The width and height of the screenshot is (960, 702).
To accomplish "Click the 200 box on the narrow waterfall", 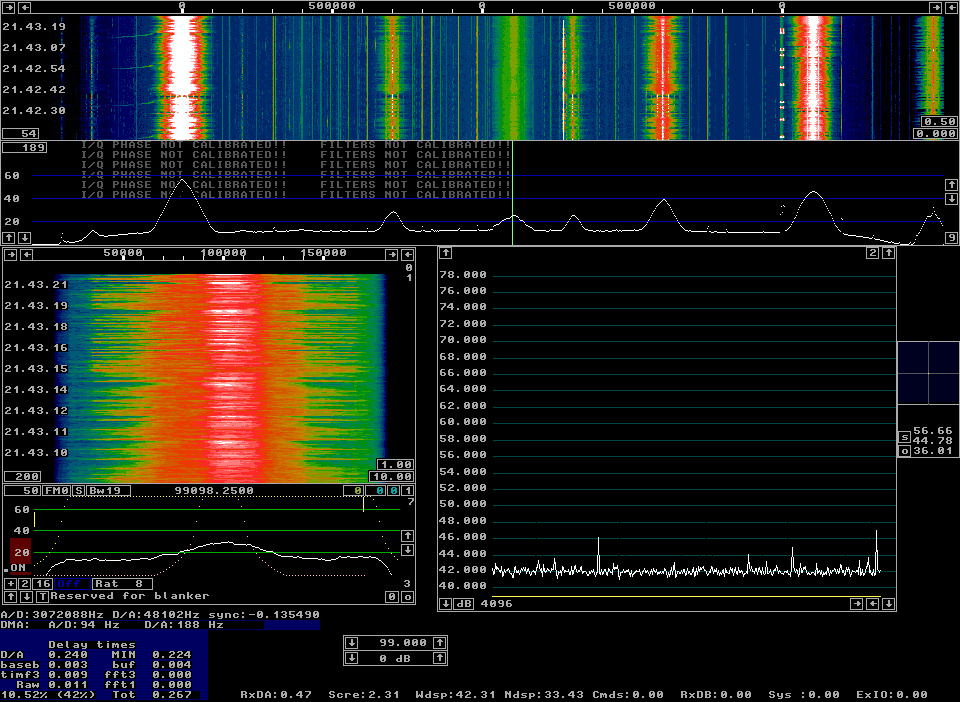I will point(23,476).
